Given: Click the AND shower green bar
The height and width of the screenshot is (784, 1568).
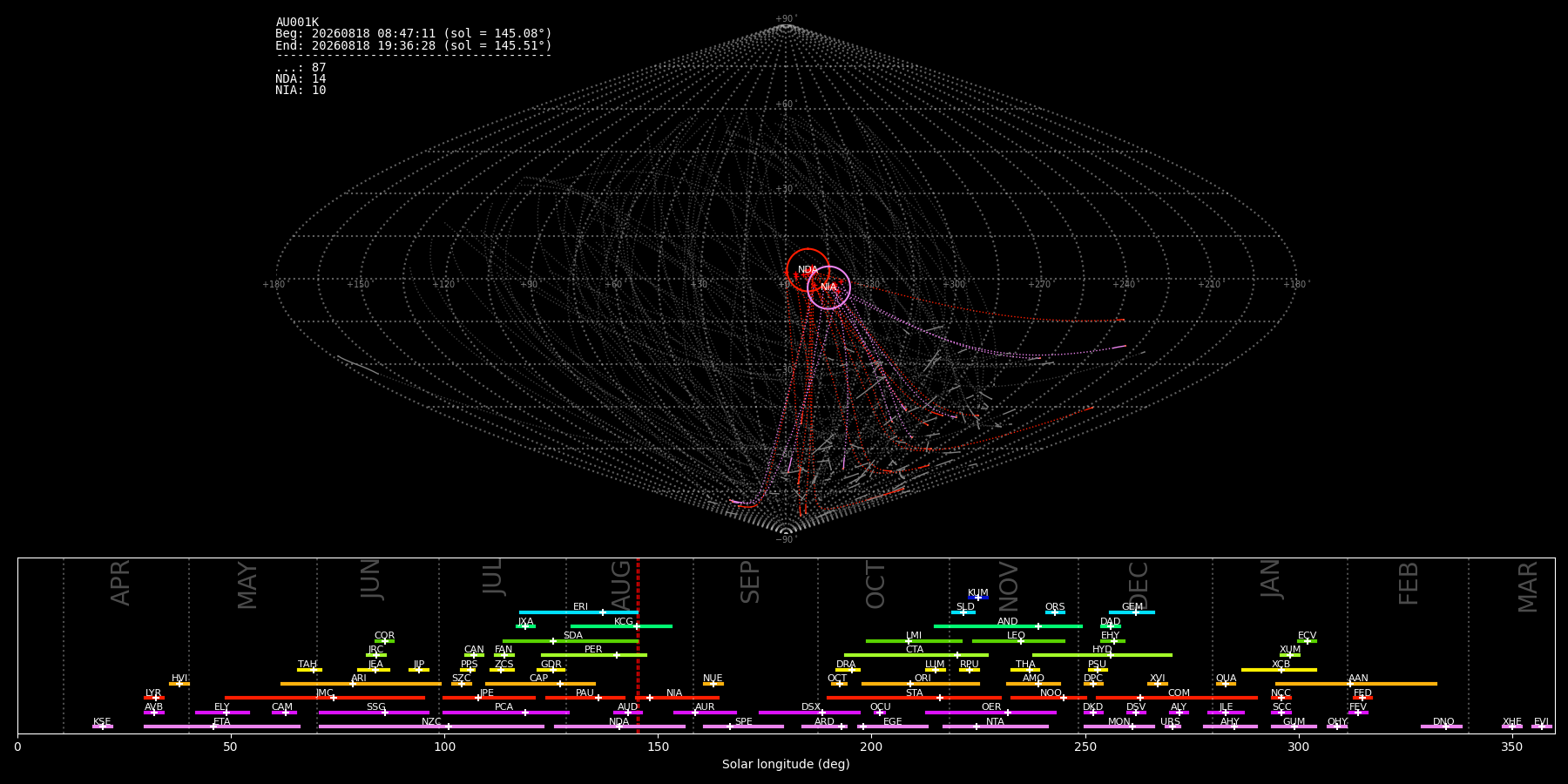Looking at the screenshot, I should [1008, 626].
